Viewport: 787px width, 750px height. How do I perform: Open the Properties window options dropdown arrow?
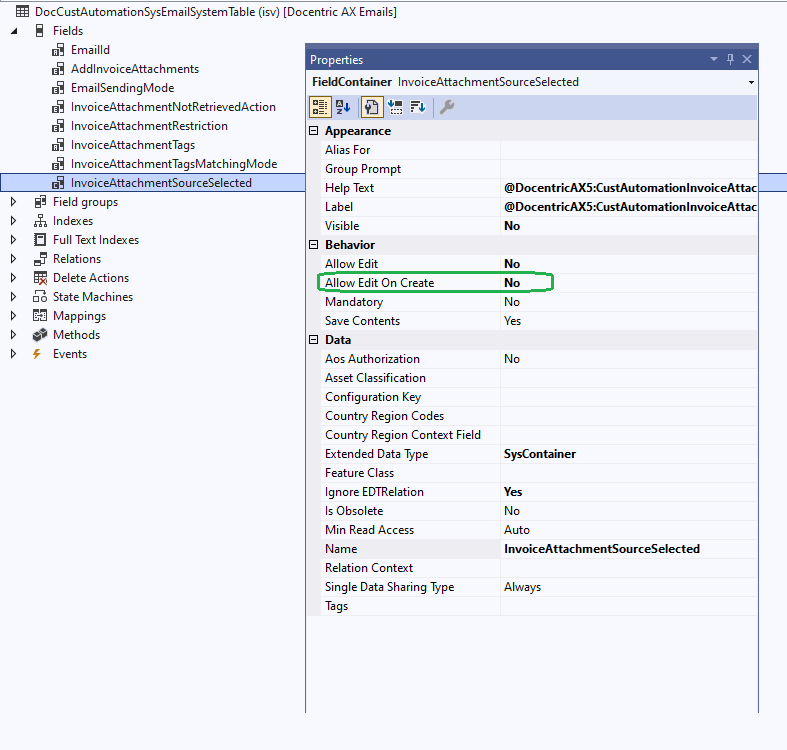[x=713, y=60]
